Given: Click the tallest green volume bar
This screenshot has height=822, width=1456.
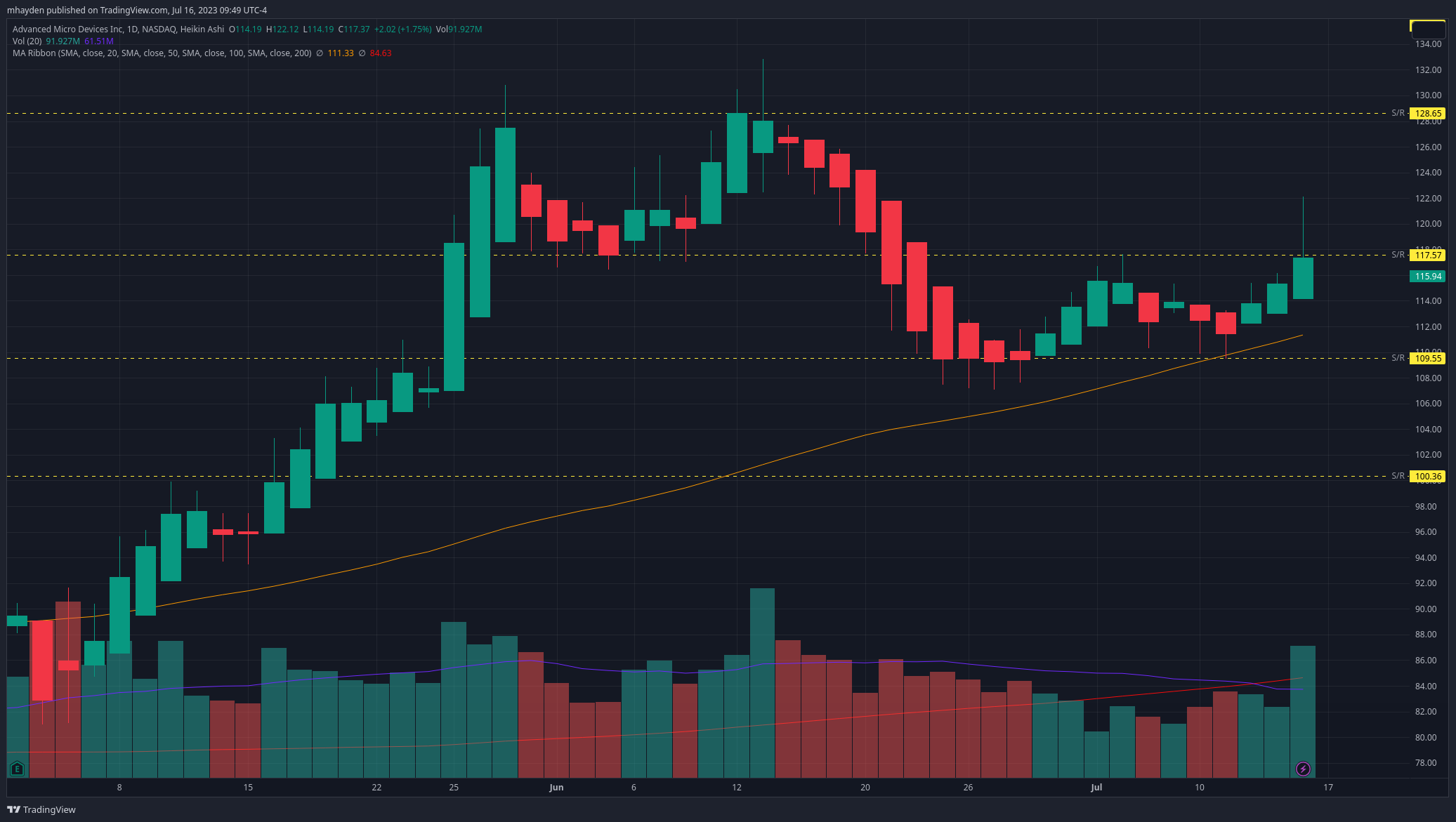Looking at the screenshot, I should click(762, 683).
